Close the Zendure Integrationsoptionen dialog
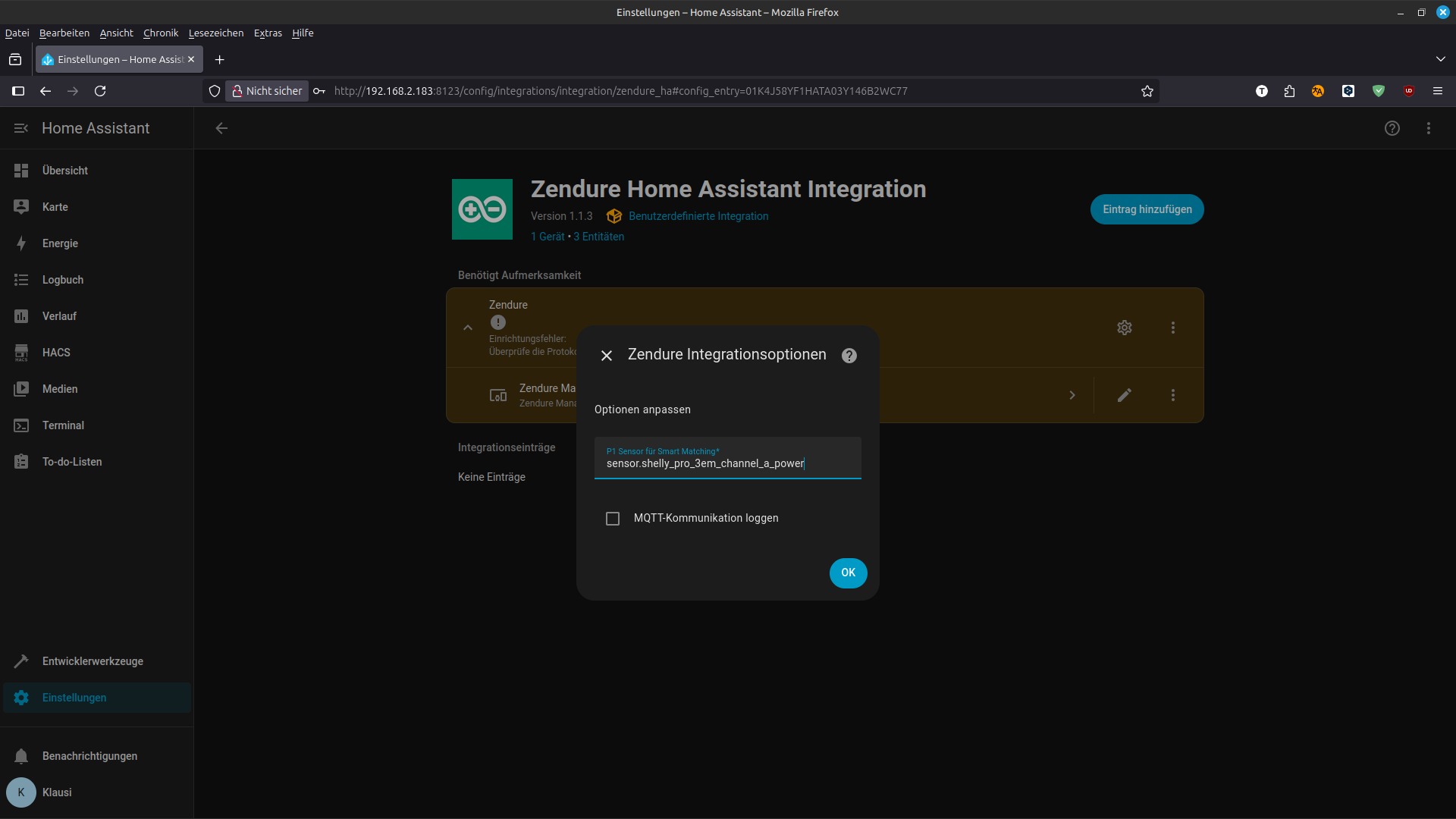Image resolution: width=1456 pixels, height=819 pixels. 607,356
